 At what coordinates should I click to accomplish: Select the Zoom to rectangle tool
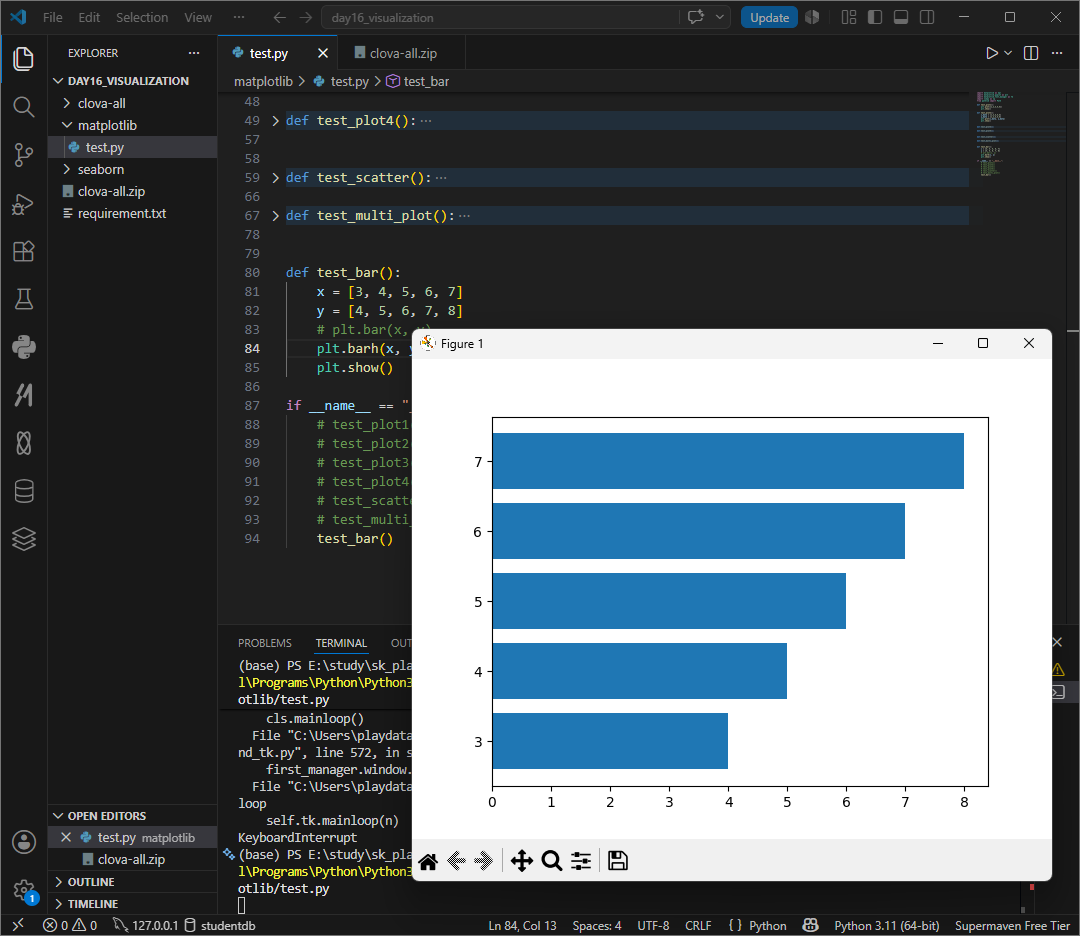(551, 861)
